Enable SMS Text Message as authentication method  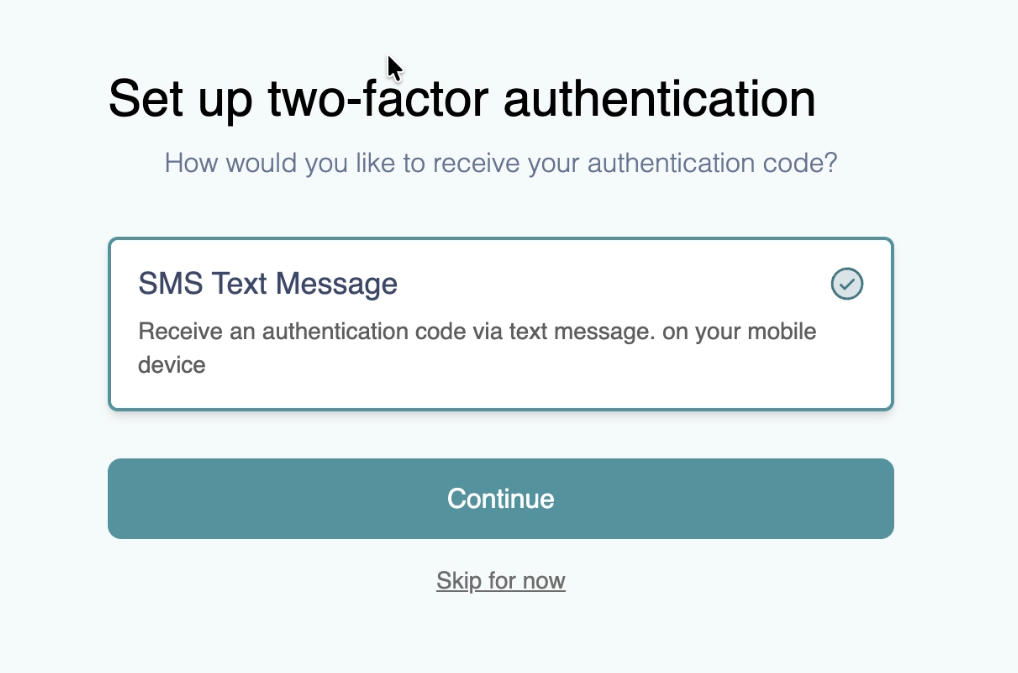tap(500, 322)
